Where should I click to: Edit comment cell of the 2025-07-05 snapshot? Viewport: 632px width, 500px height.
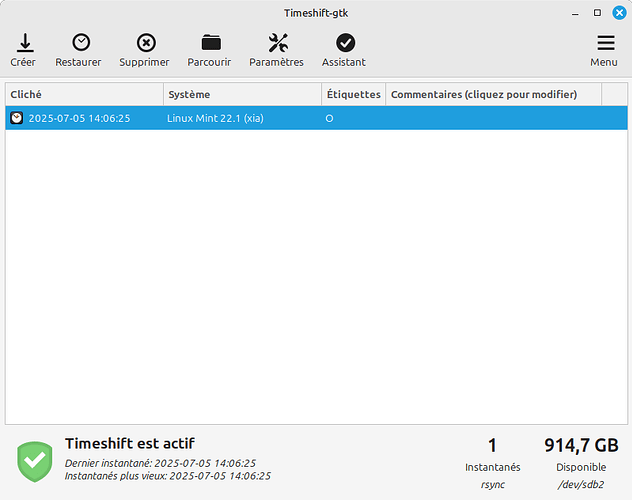pyautogui.click(x=493, y=118)
